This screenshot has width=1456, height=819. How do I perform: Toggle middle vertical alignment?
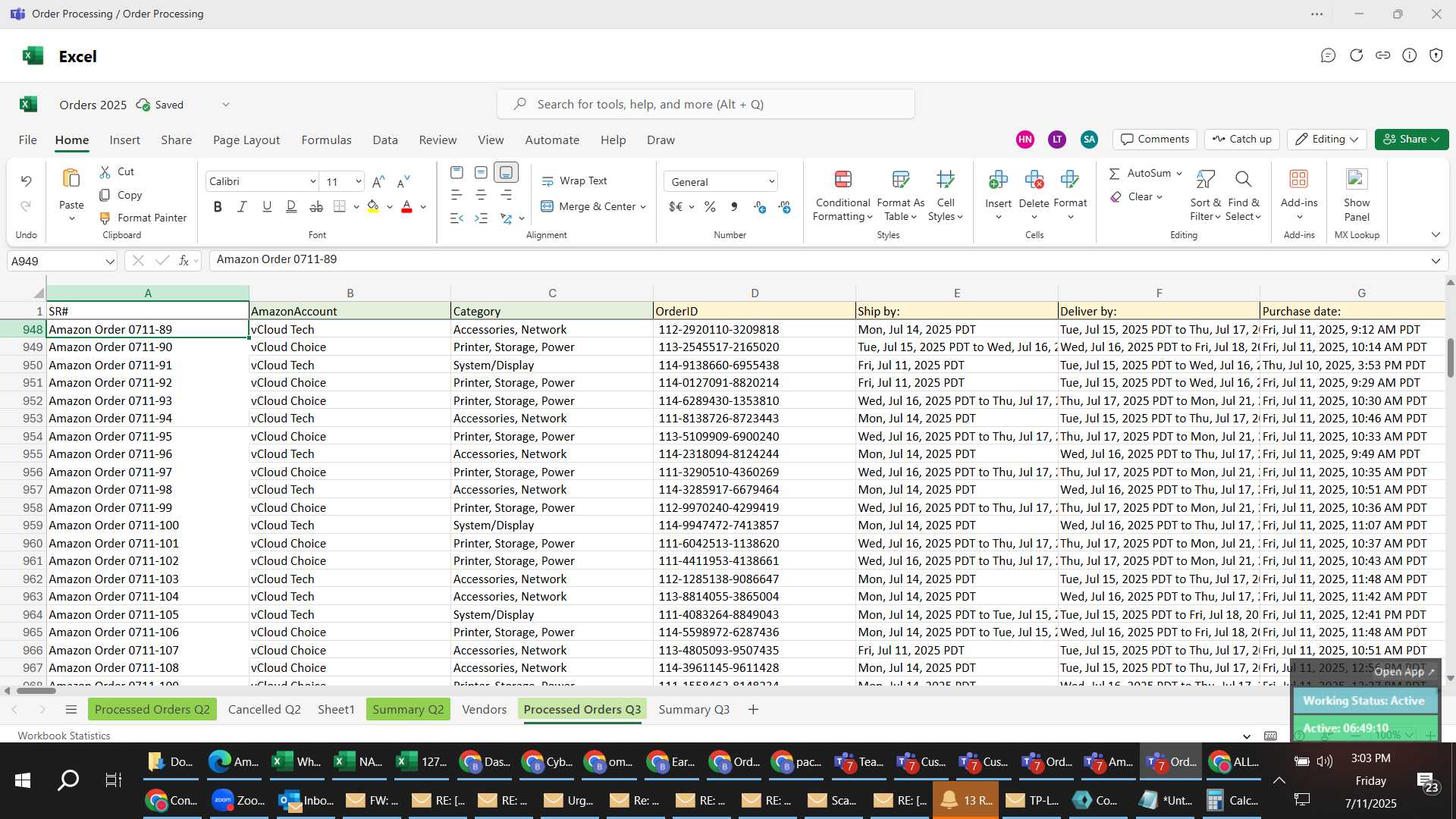point(481,173)
